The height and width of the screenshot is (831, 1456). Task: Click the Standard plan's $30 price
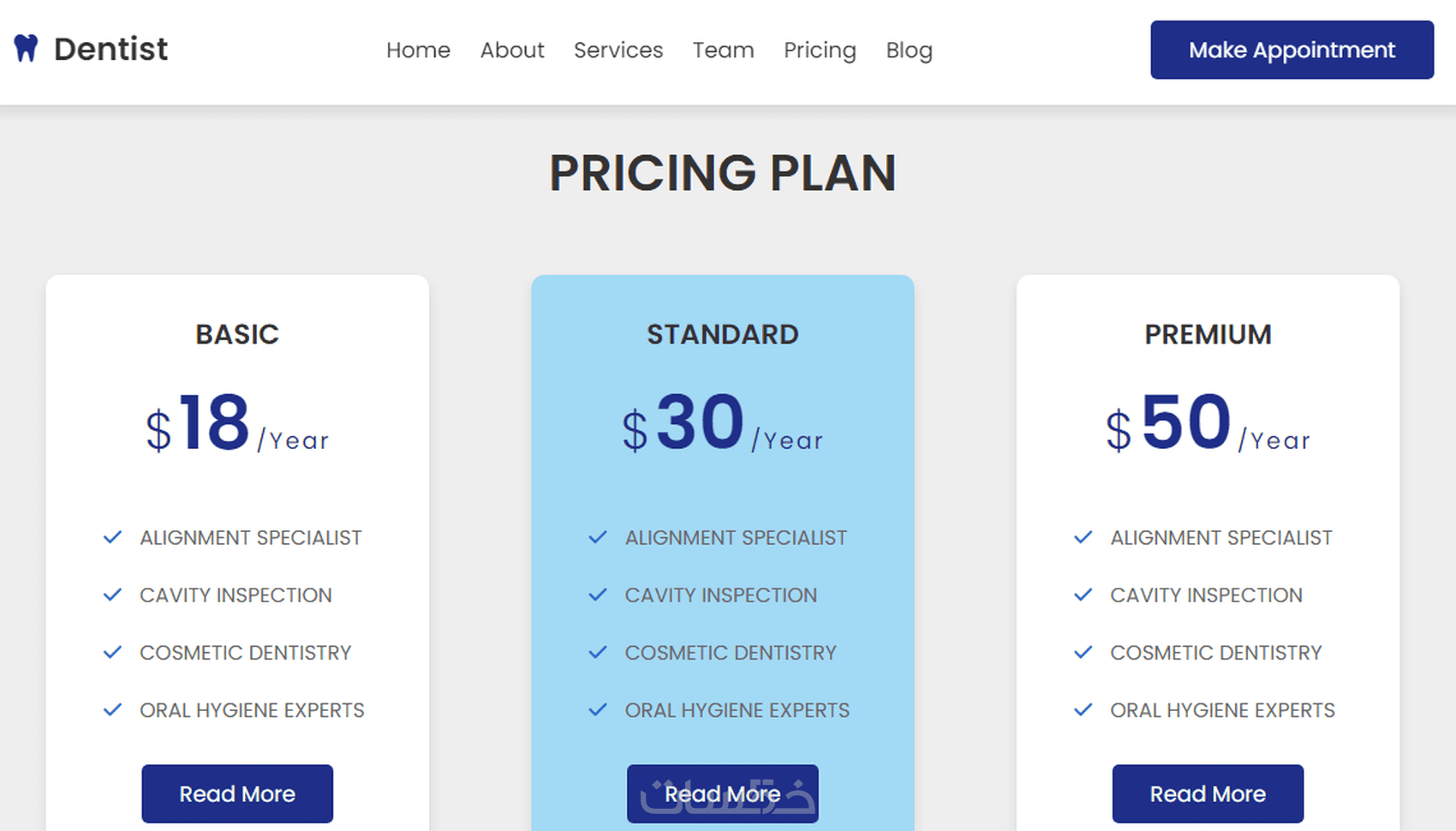700,423
